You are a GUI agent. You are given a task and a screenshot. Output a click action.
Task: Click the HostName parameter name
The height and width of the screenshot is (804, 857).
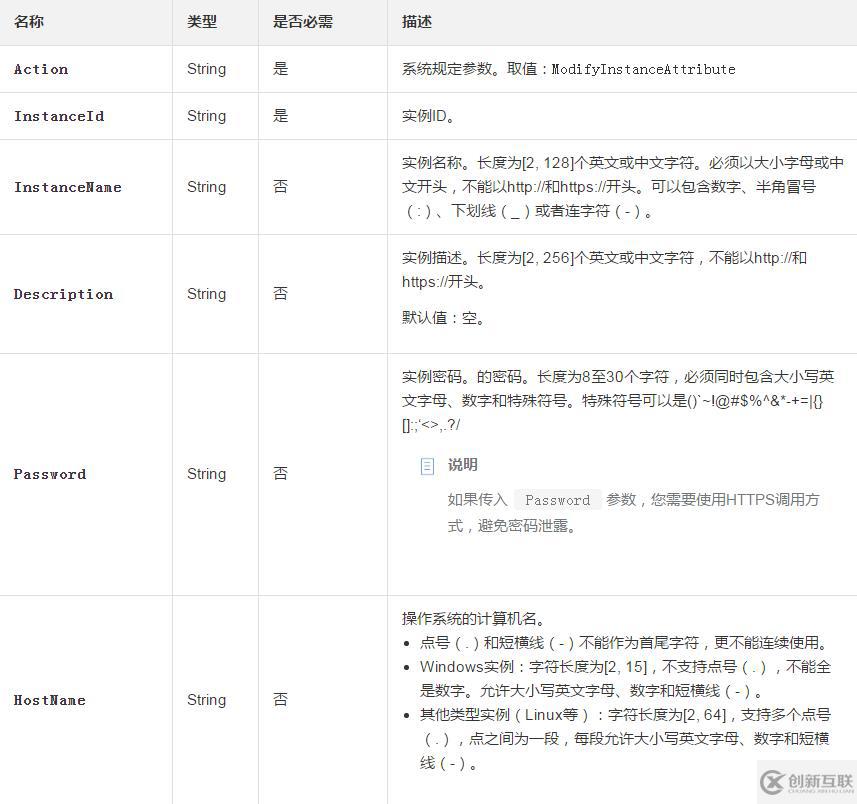(x=50, y=700)
